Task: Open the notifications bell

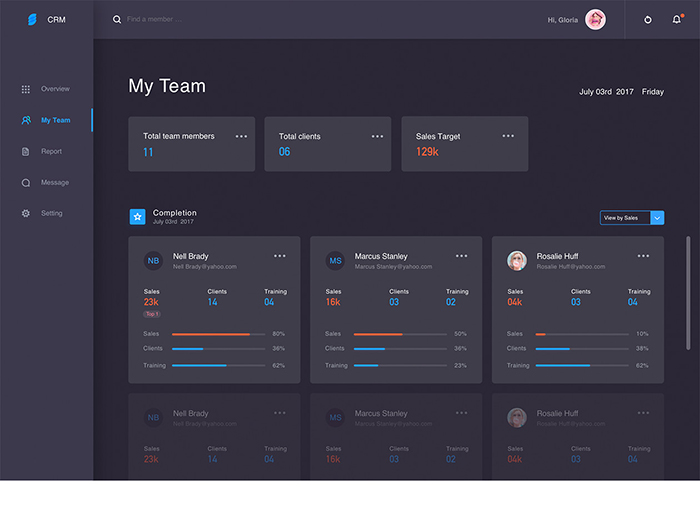Action: tap(677, 19)
